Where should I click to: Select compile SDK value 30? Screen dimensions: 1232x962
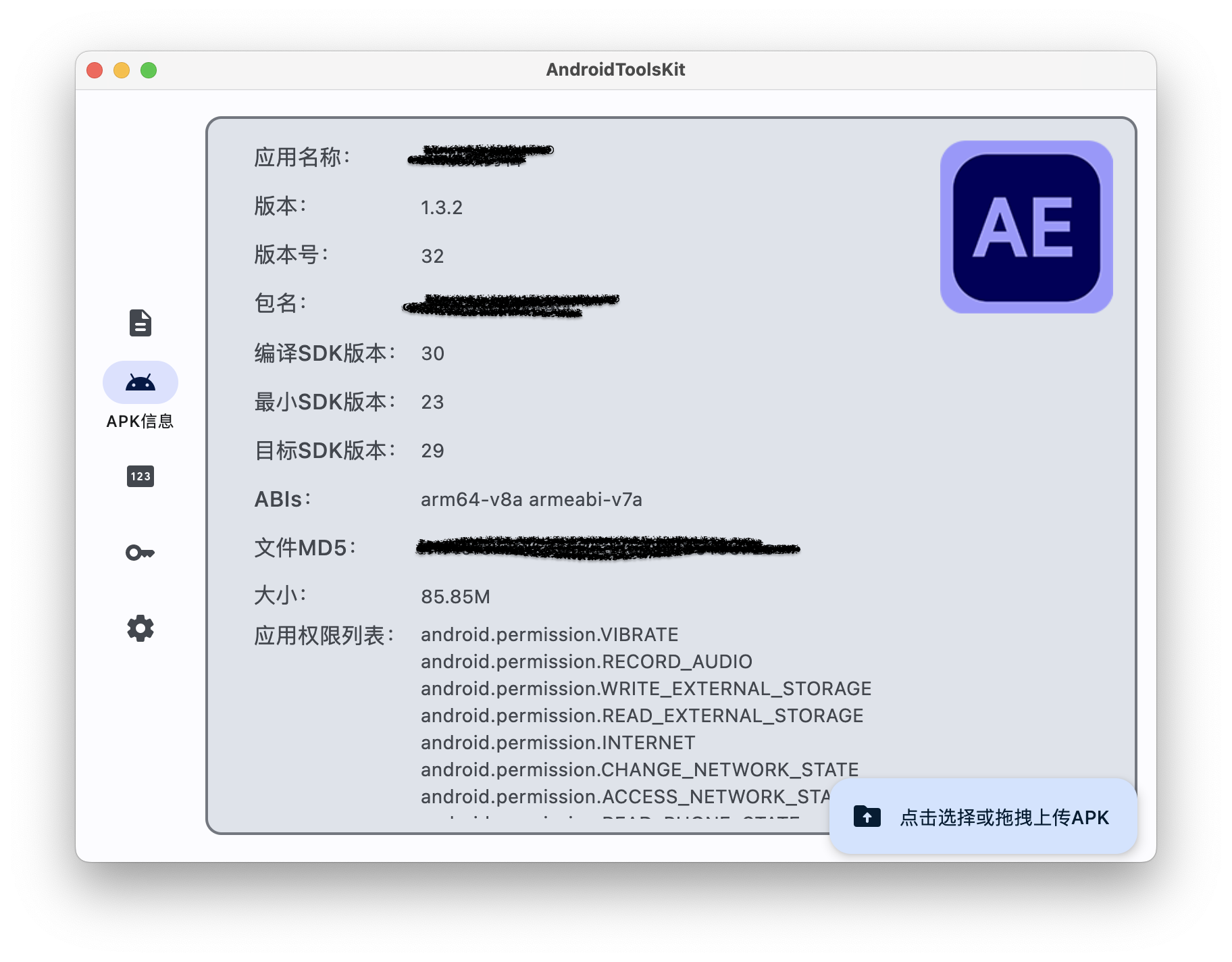432,353
